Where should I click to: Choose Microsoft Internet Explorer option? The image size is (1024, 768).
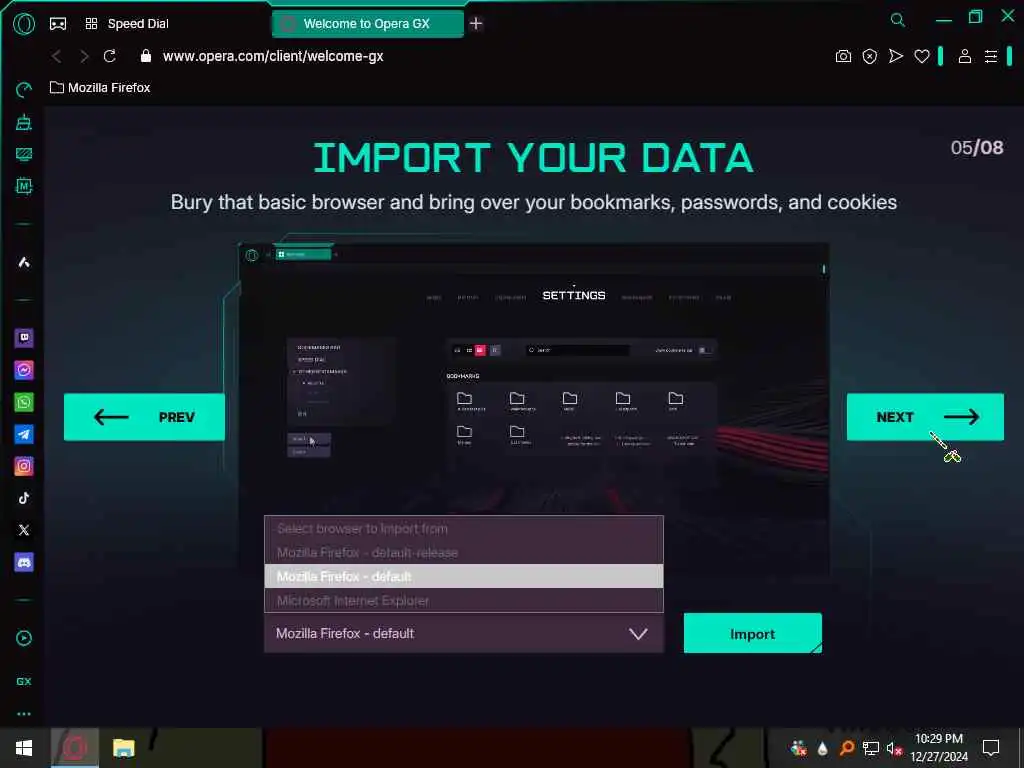pos(464,600)
